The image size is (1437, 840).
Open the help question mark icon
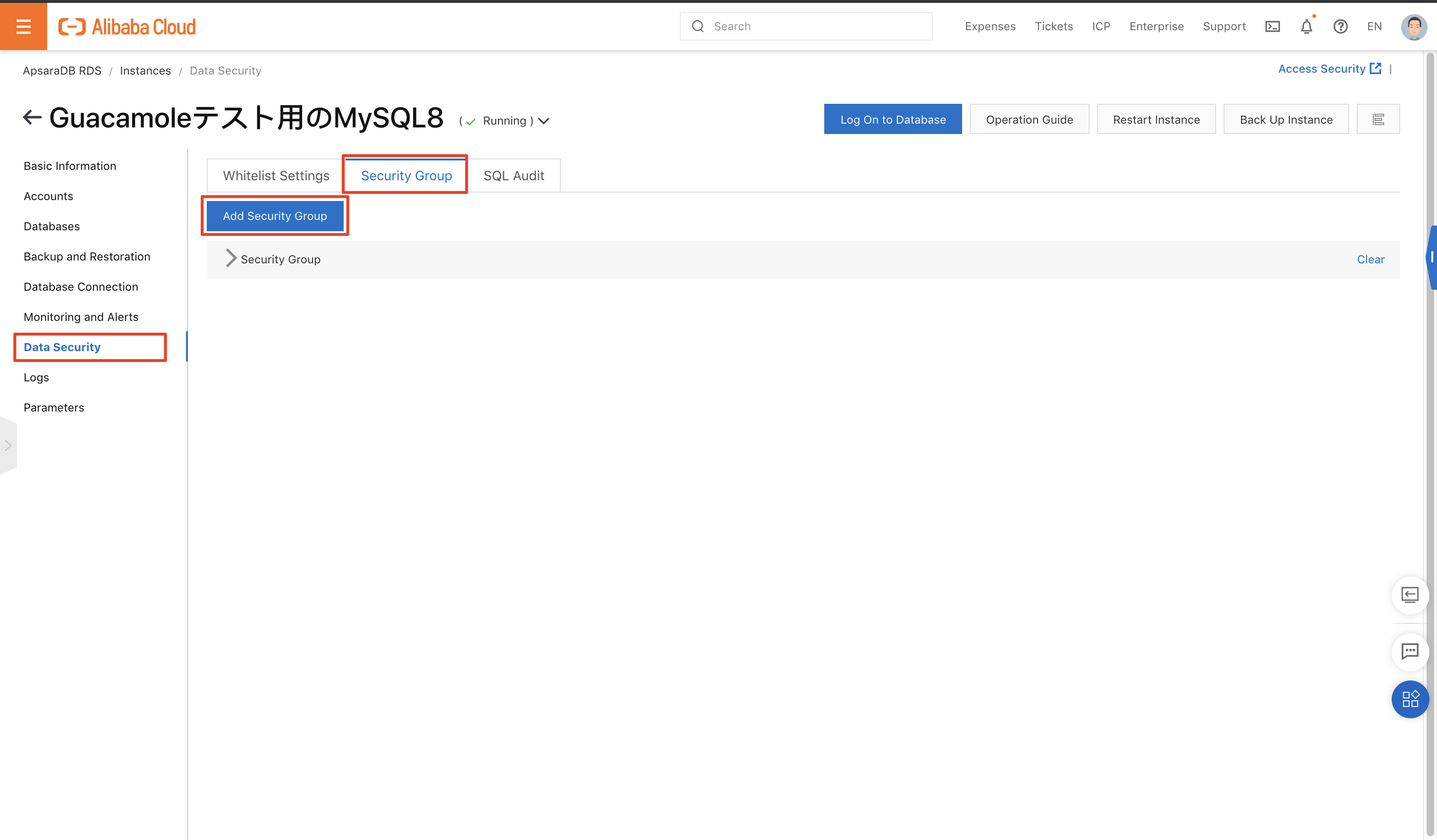(x=1341, y=26)
